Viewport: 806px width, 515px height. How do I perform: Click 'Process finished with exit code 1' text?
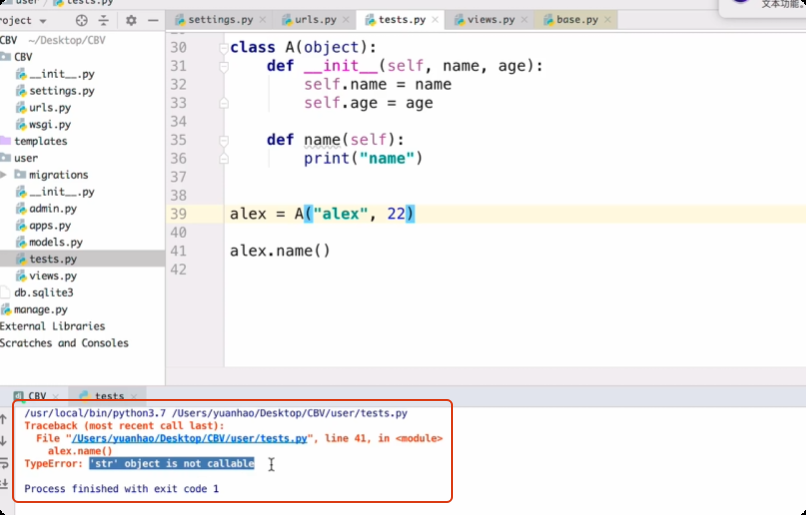121,489
